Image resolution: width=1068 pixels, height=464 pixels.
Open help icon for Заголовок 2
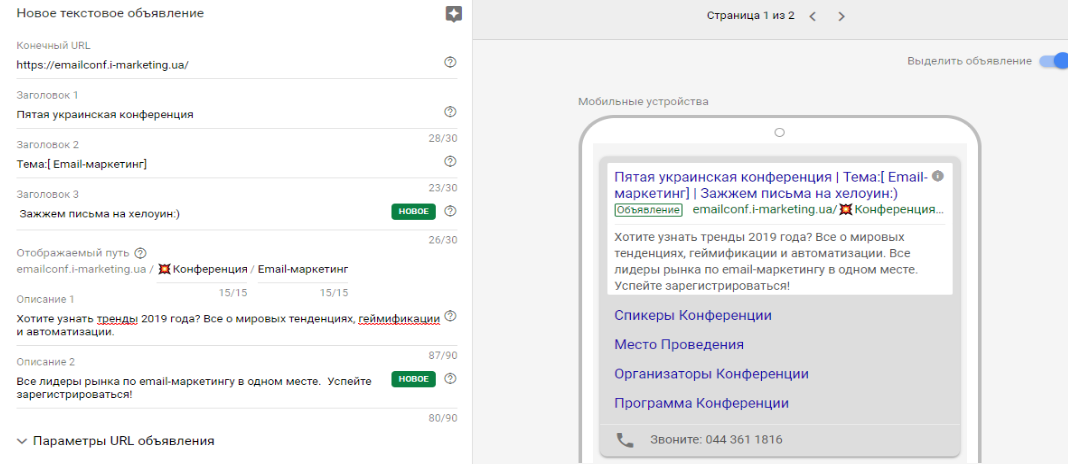click(x=450, y=161)
